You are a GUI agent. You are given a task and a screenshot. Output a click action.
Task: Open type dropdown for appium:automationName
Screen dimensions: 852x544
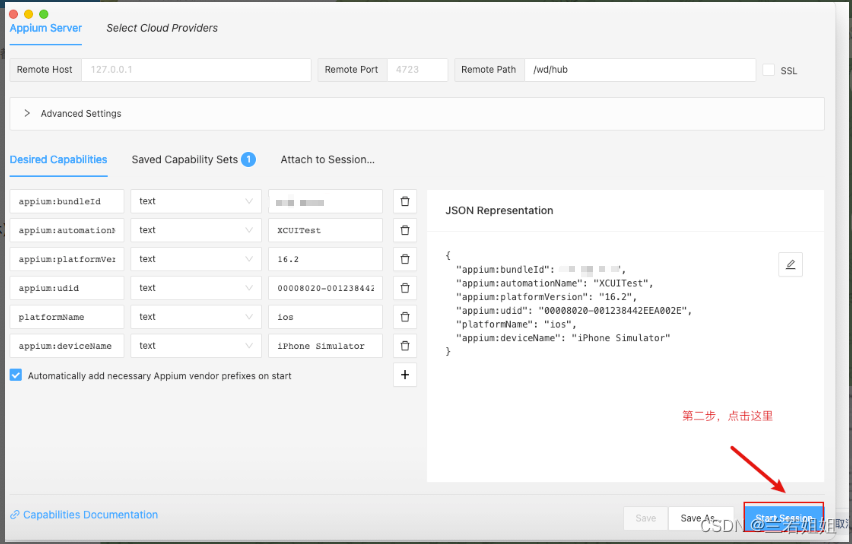pyautogui.click(x=196, y=230)
